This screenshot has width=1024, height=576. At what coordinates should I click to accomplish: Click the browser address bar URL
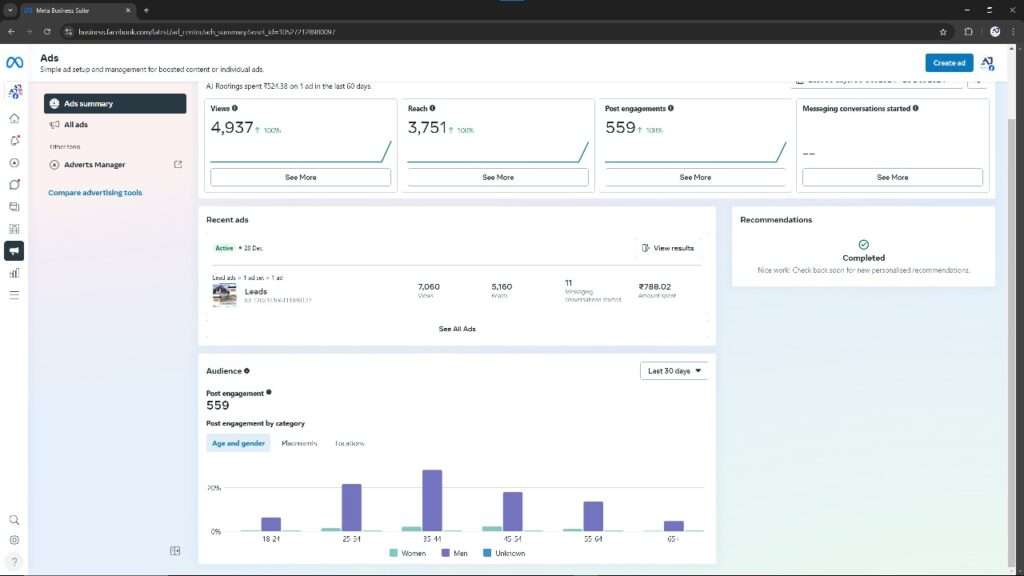[x=206, y=31]
